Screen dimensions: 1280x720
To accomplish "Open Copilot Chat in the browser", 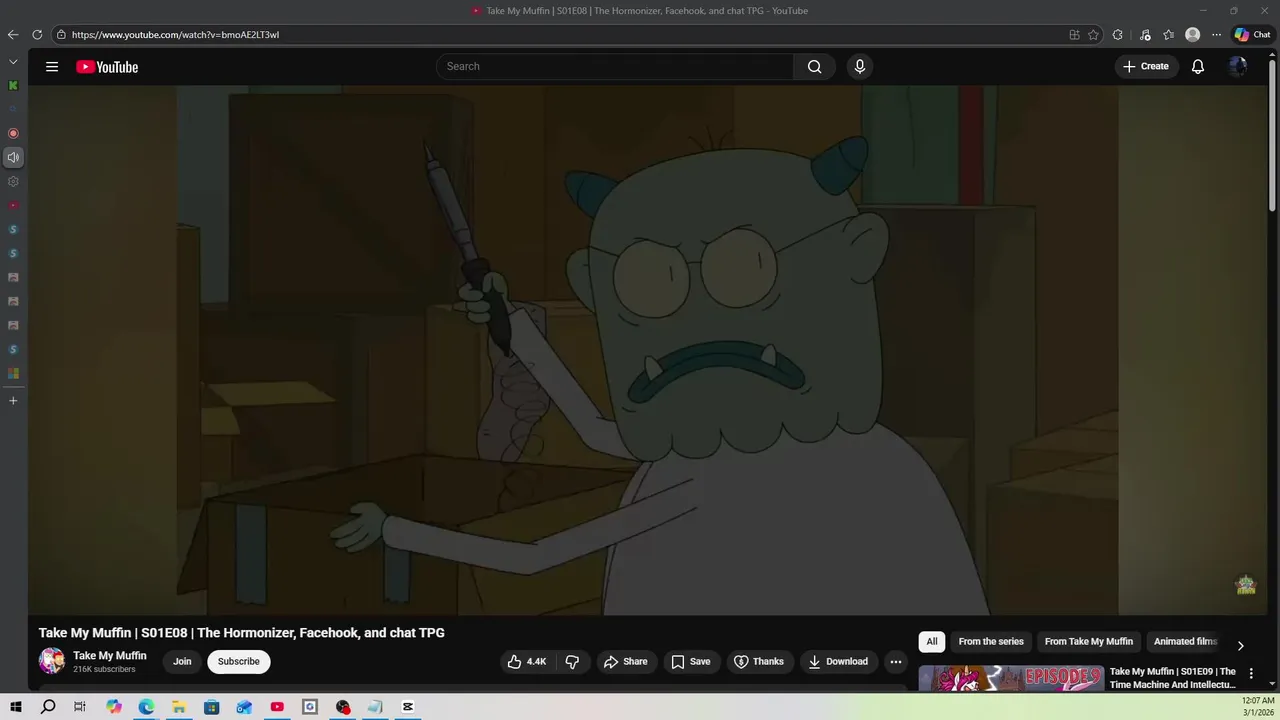I will point(1252,34).
